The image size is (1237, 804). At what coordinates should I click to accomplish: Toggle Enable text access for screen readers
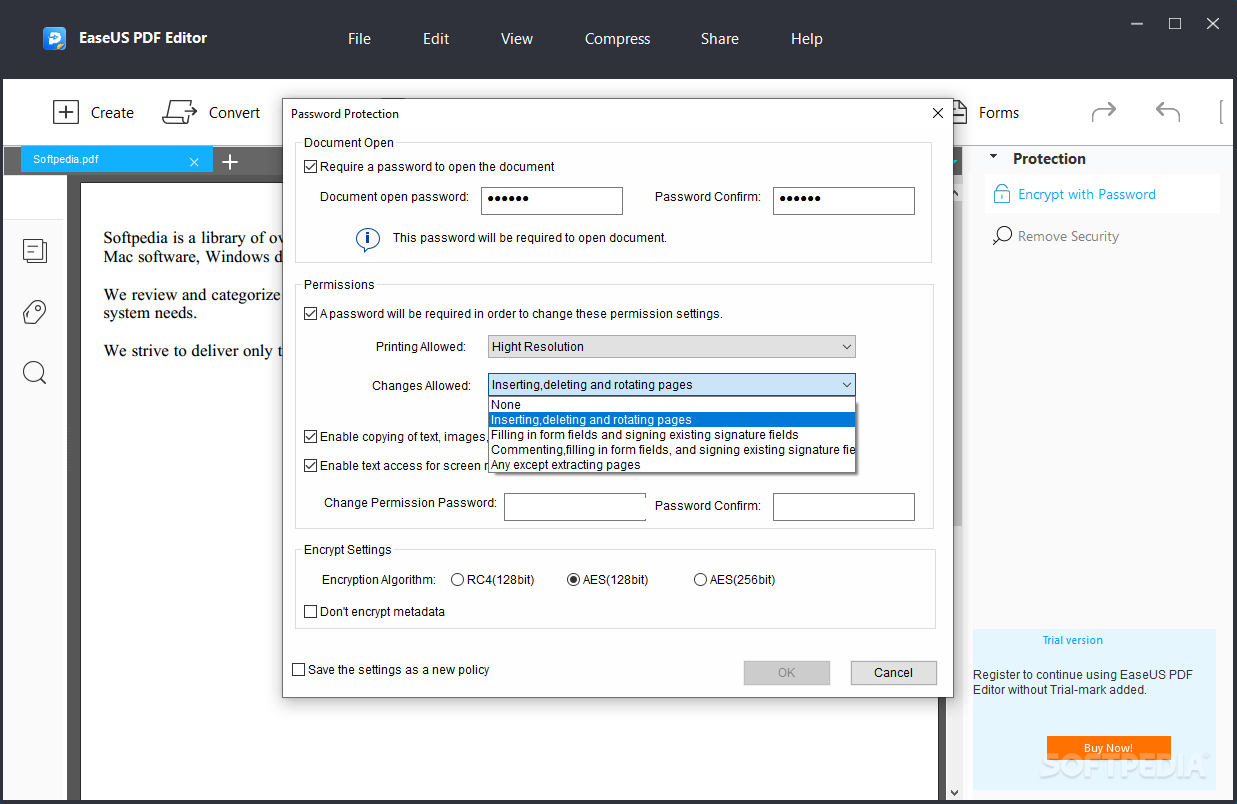point(311,466)
